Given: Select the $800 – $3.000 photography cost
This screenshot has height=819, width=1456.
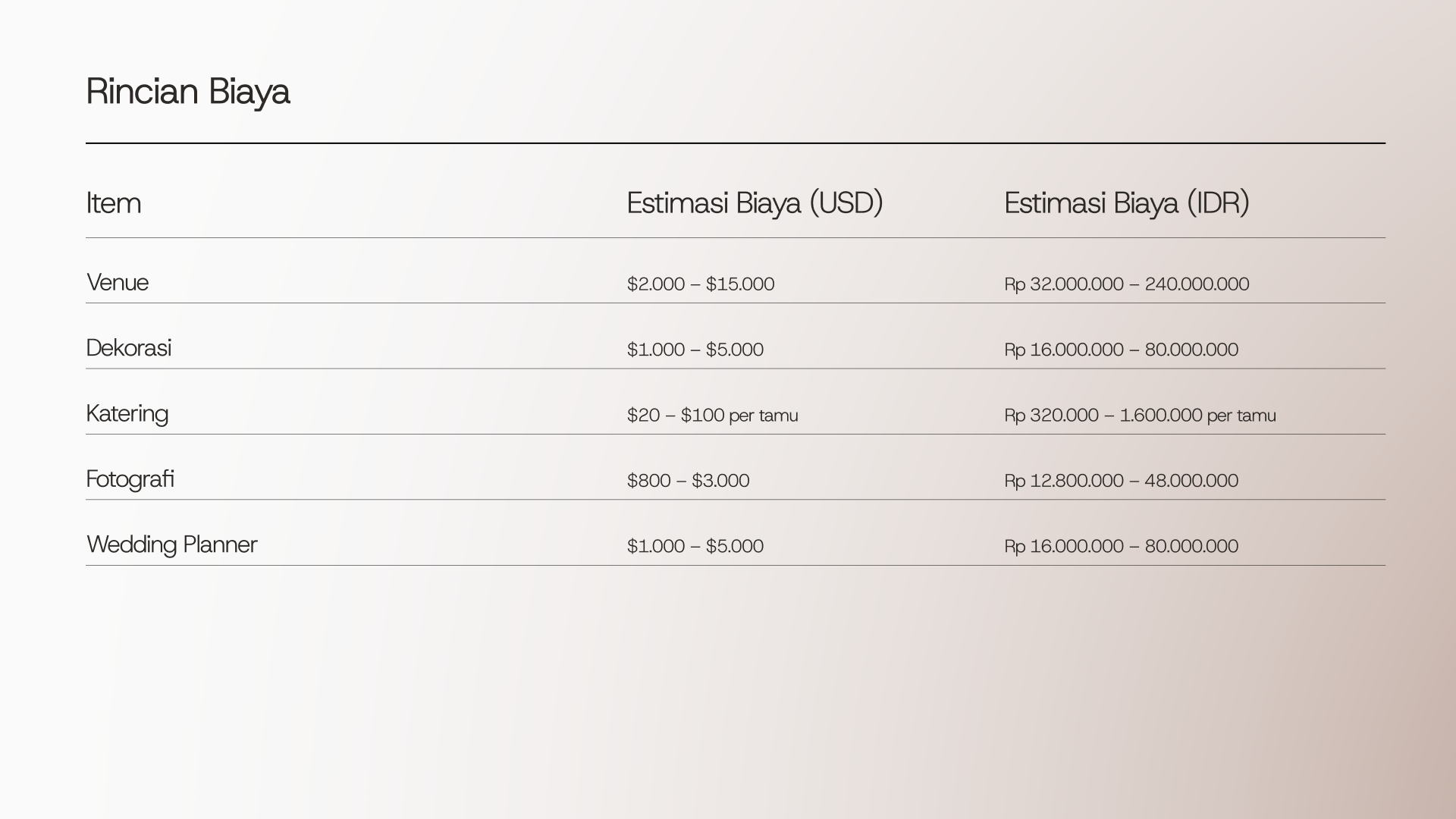Looking at the screenshot, I should coord(688,481).
